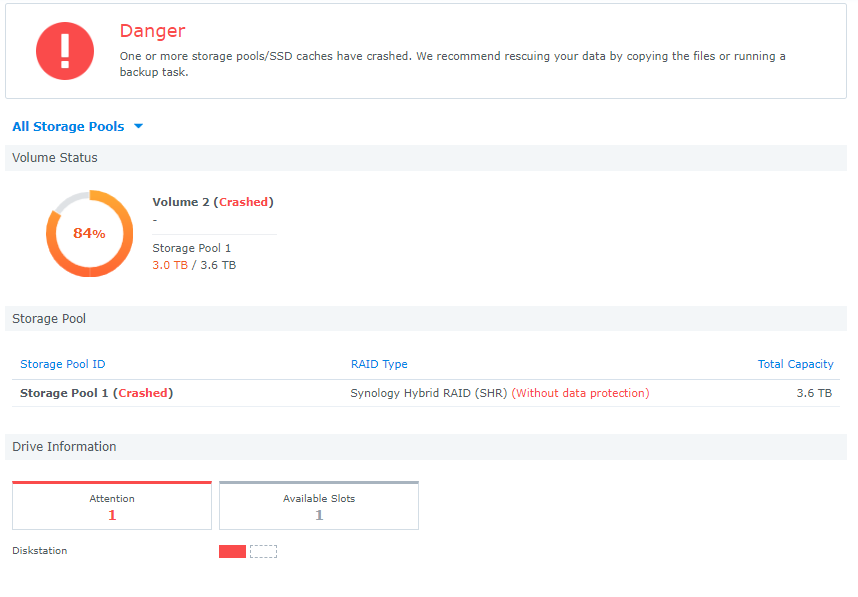Click the red Danger alert icon
The width and height of the screenshot is (858, 597).
point(64,49)
